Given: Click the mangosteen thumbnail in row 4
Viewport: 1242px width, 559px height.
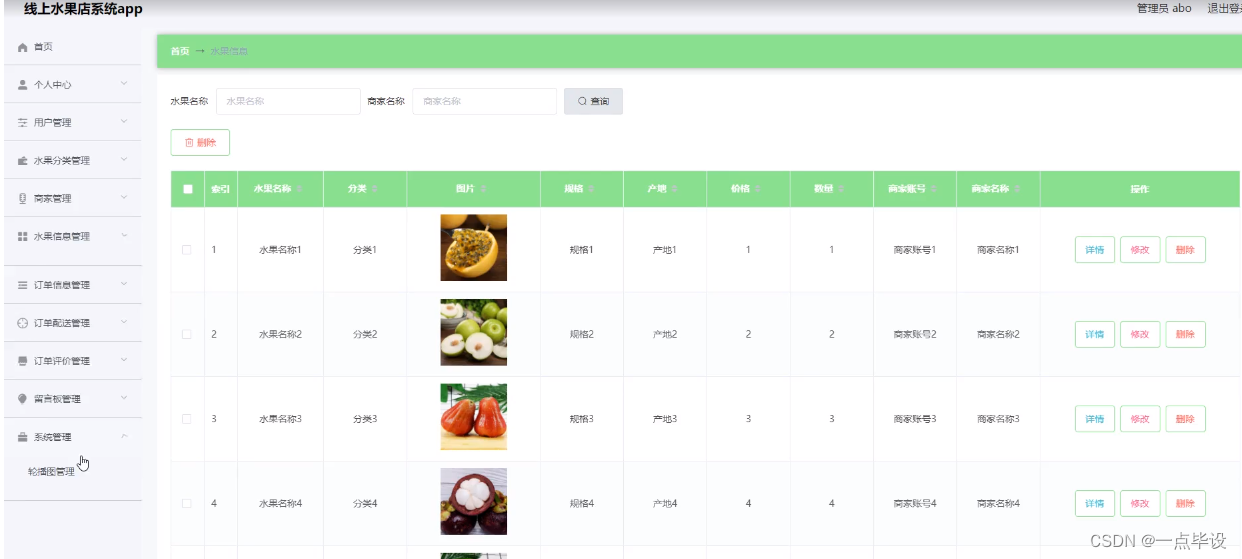Looking at the screenshot, I should [x=474, y=501].
